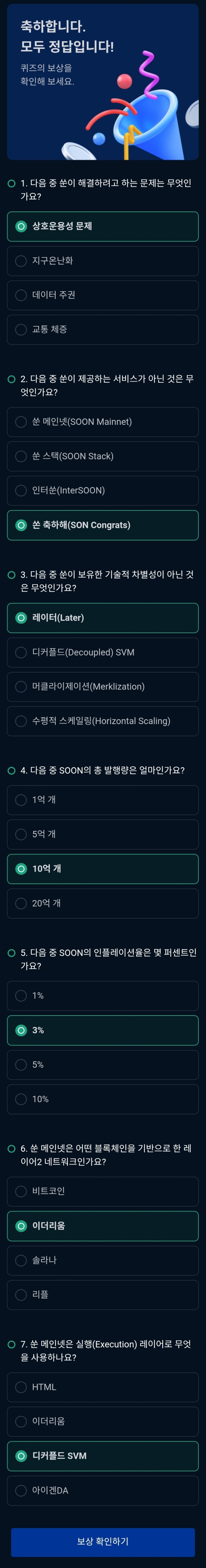
Task: Select the 1억 개 supply option
Action: point(102,800)
